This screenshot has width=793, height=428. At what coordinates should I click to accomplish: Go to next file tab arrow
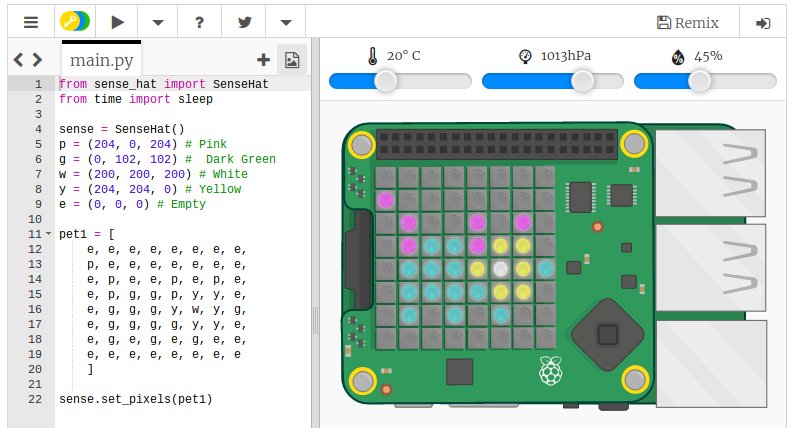(x=37, y=60)
